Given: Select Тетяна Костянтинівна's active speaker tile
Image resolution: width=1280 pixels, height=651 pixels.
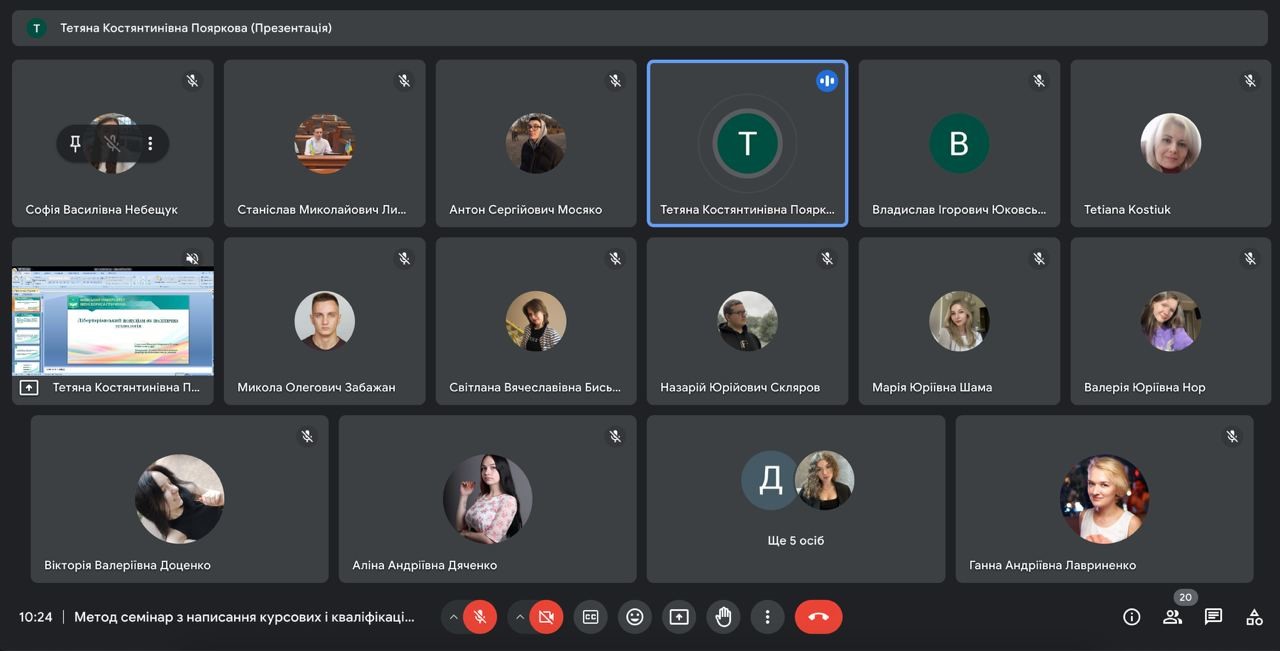Looking at the screenshot, I should coord(747,143).
